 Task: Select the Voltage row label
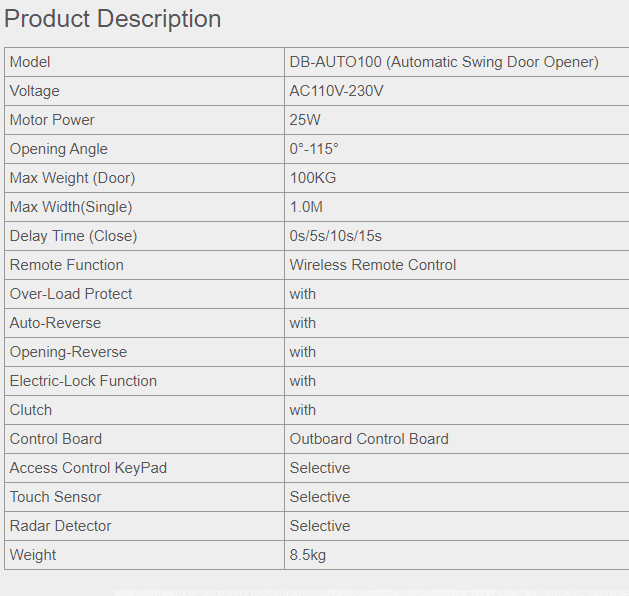35,91
